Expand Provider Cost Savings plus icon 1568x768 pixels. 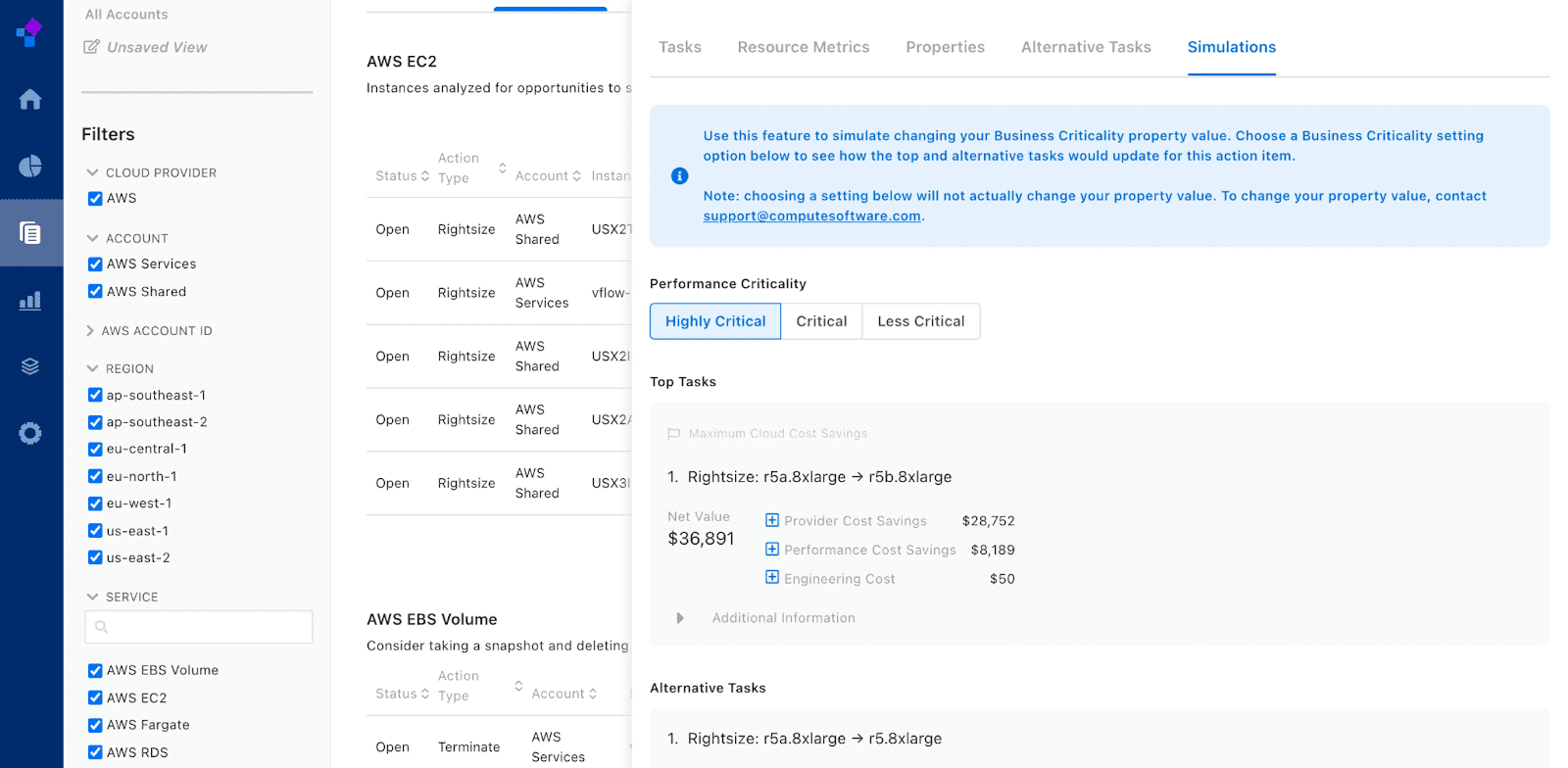click(x=772, y=520)
